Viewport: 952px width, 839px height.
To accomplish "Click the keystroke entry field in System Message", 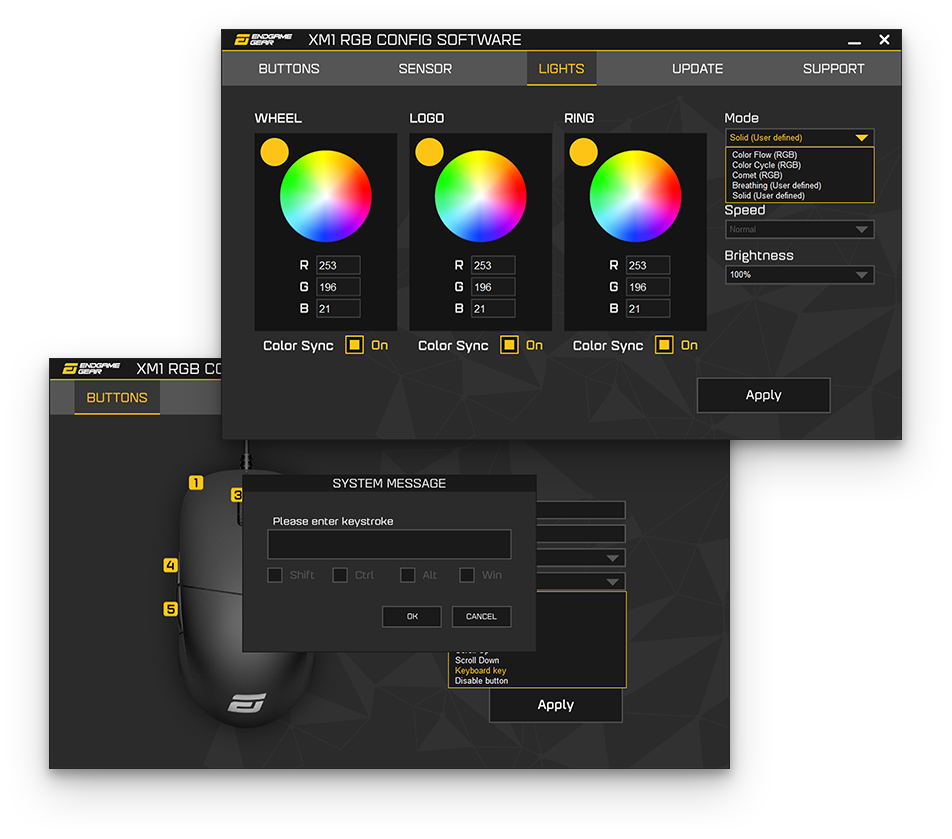I will (389, 545).
